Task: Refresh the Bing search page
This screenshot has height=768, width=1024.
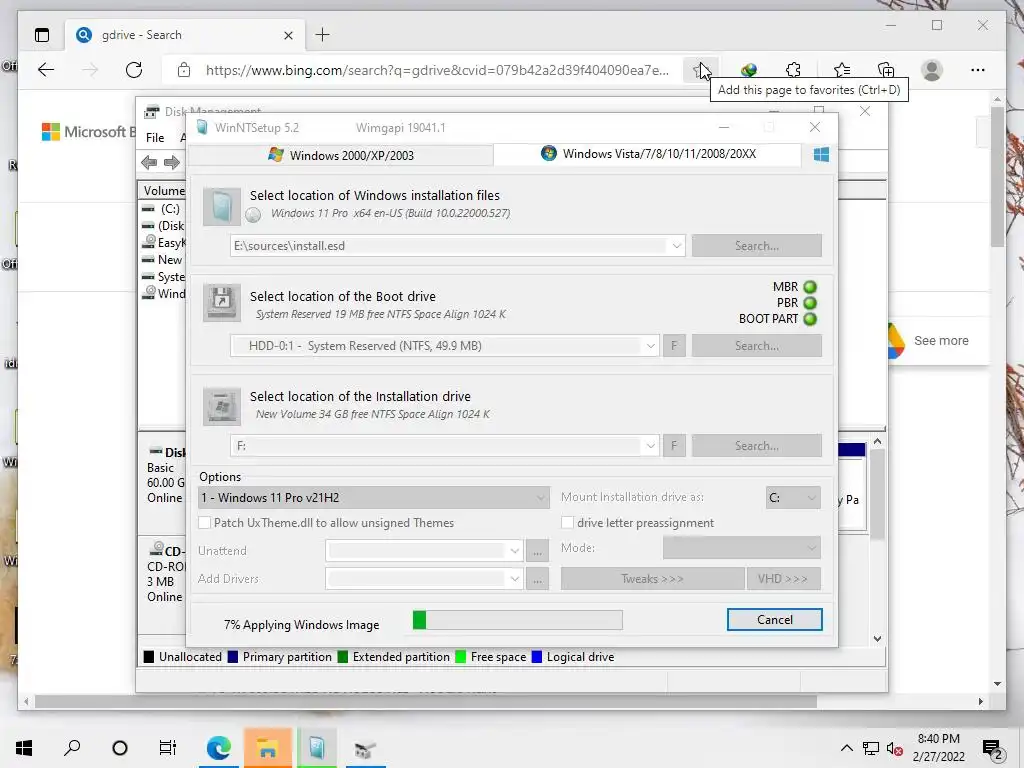Action: (134, 70)
